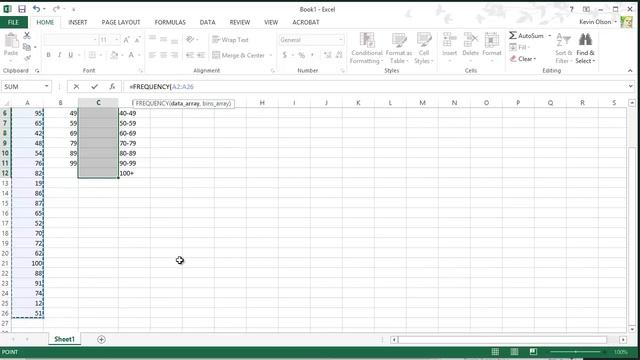Open the Font Color button
The height and width of the screenshot is (360, 640).
(131, 55)
